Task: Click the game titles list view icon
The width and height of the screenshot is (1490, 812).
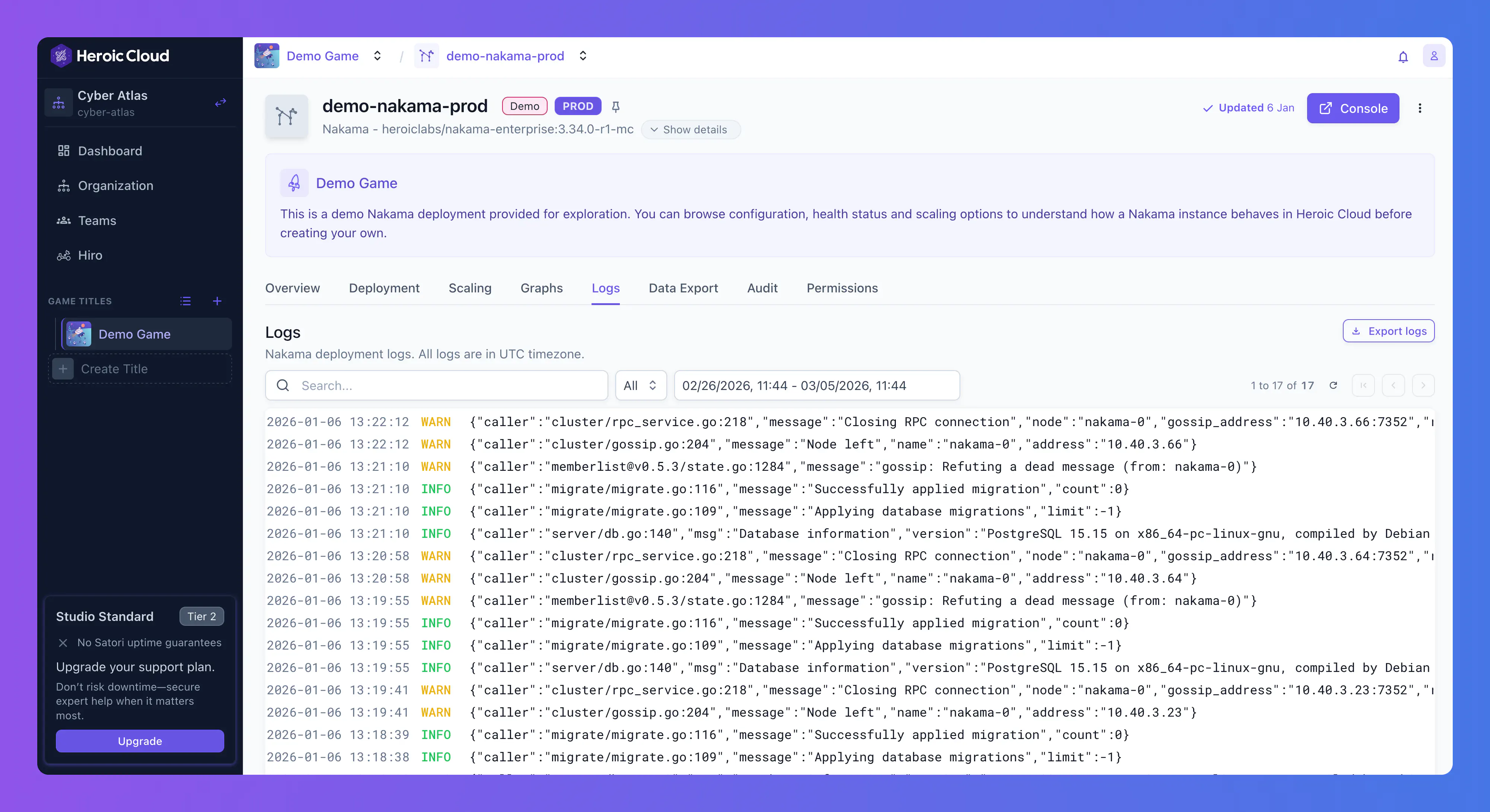Action: 185,301
